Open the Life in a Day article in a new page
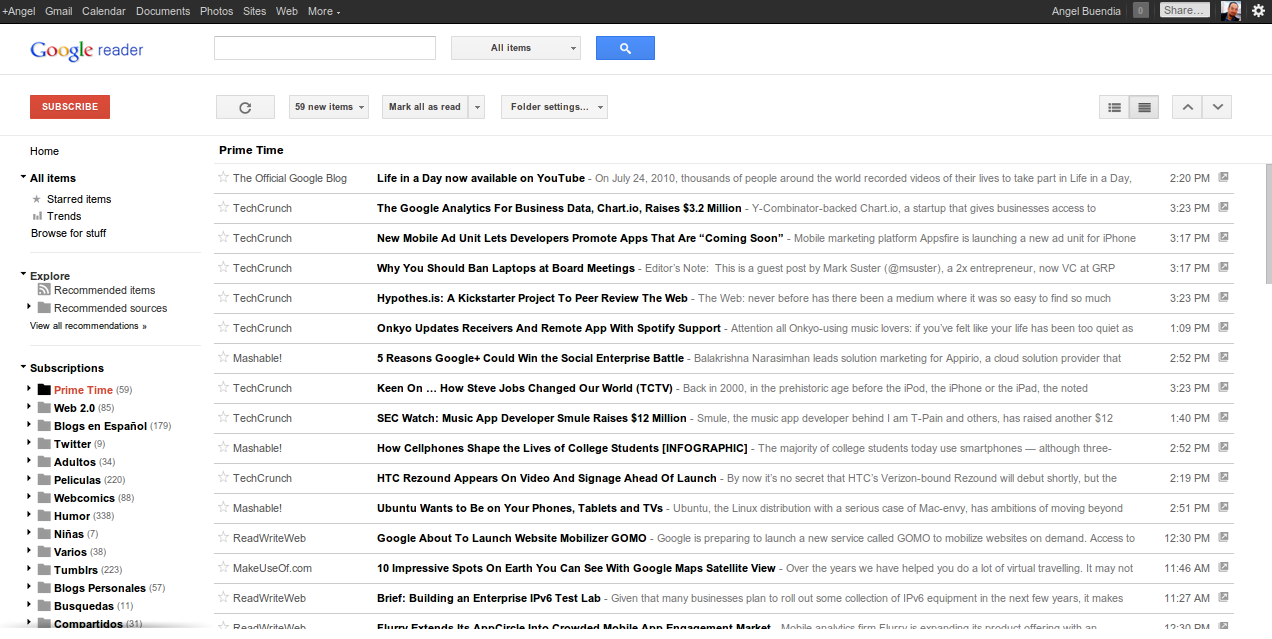The width and height of the screenshot is (1272, 639). 1223,178
